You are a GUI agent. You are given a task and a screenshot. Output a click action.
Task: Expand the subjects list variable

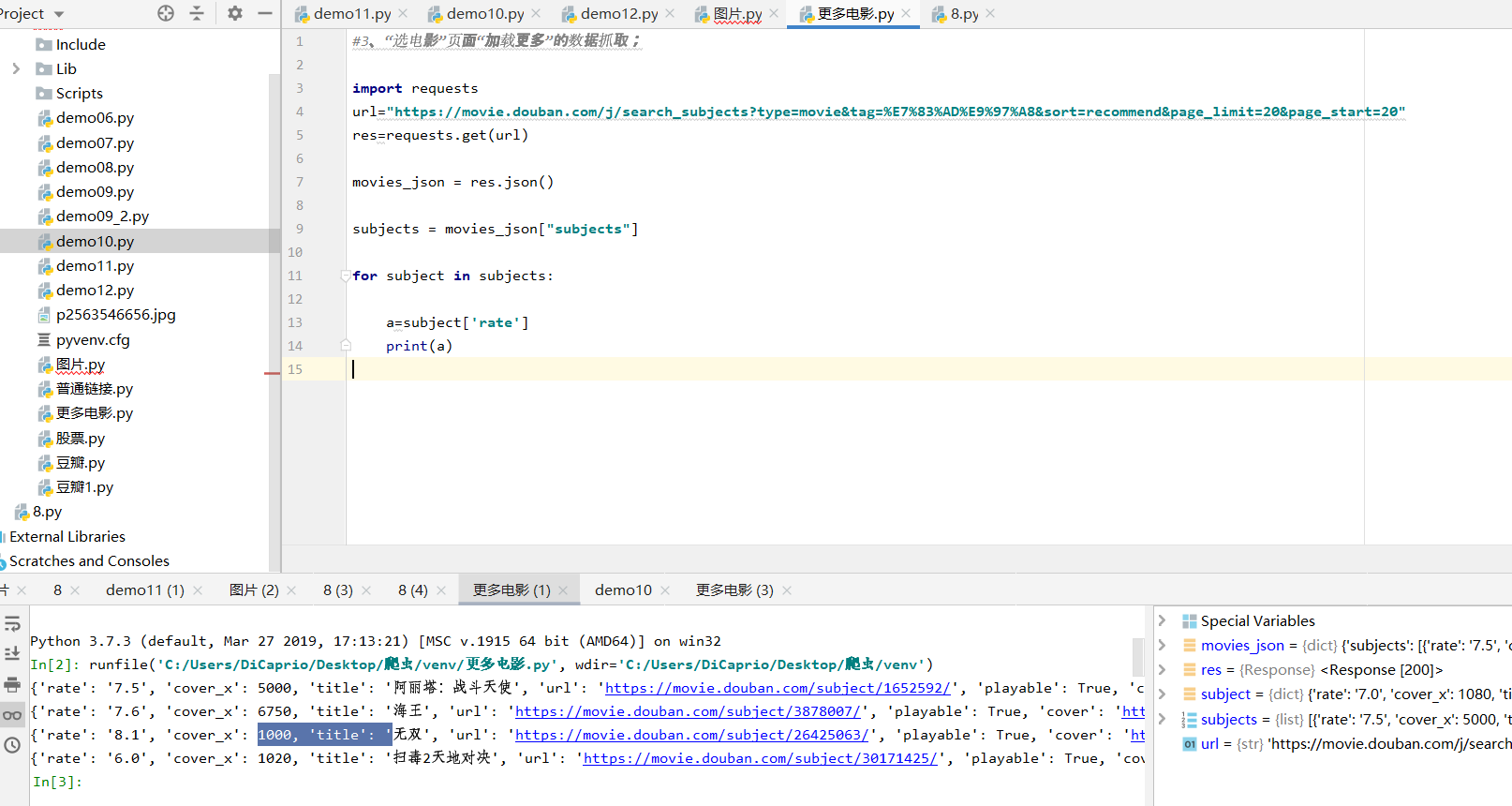[x=1162, y=719]
